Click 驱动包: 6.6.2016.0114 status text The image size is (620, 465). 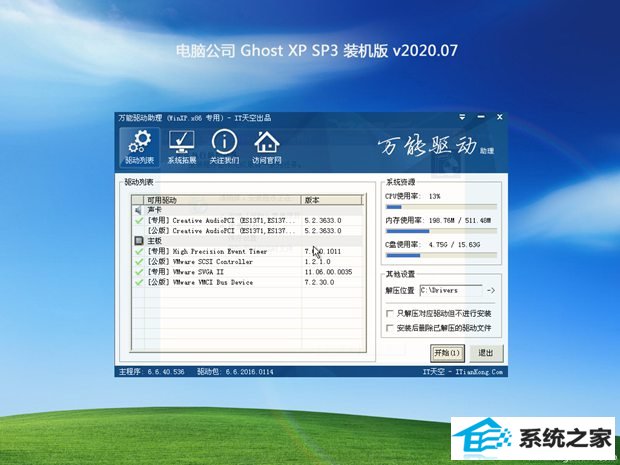coord(235,372)
